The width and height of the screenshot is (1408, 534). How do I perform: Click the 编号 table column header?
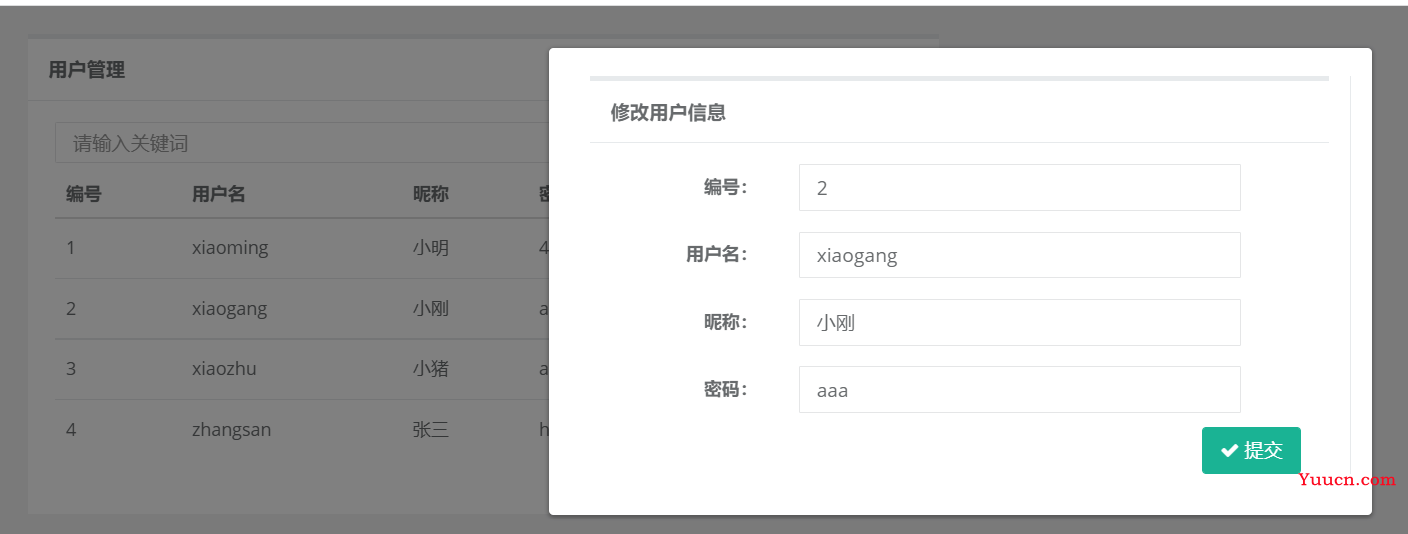pos(84,194)
